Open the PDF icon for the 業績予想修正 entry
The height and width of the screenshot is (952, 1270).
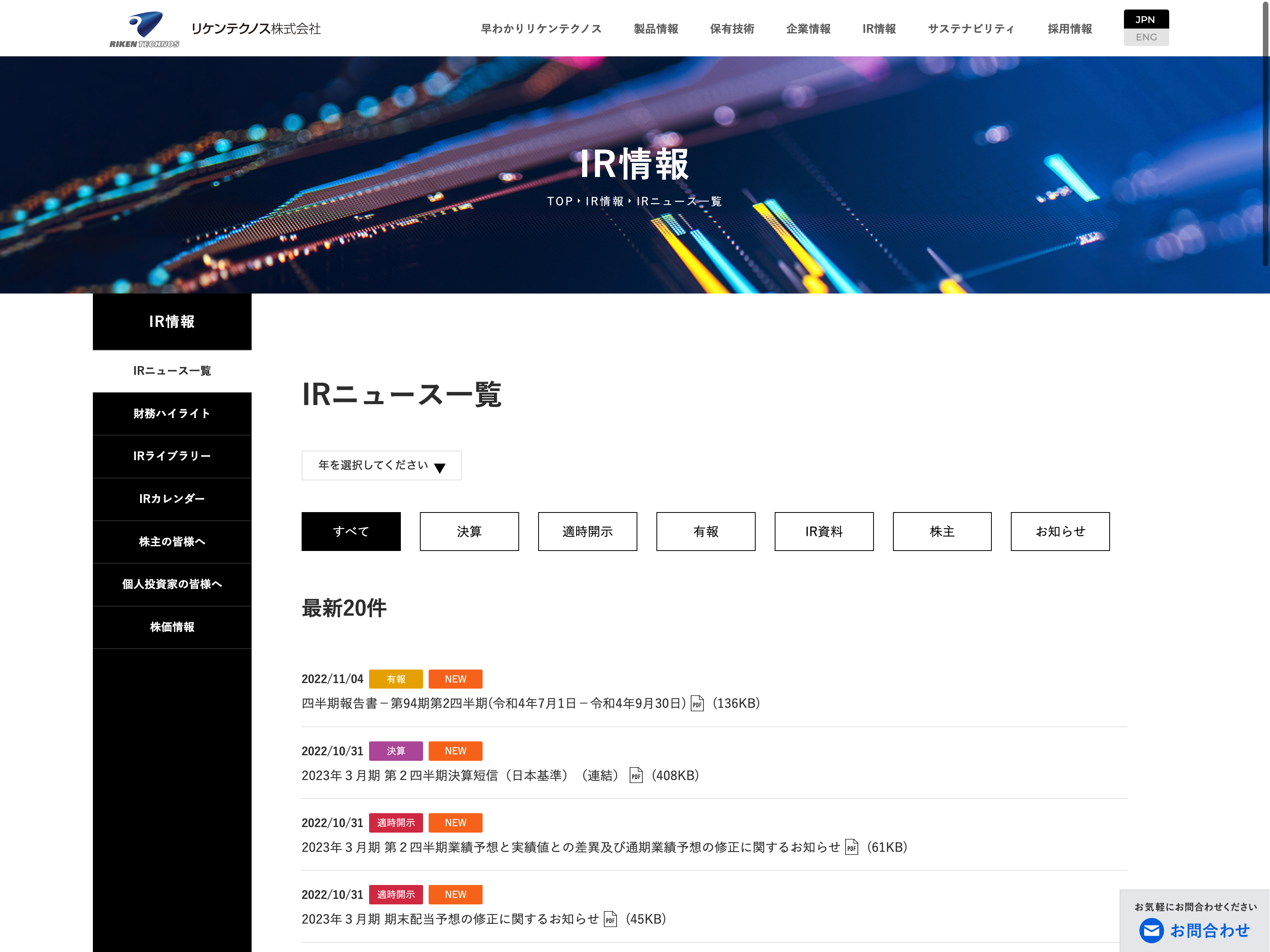pyautogui.click(x=851, y=848)
